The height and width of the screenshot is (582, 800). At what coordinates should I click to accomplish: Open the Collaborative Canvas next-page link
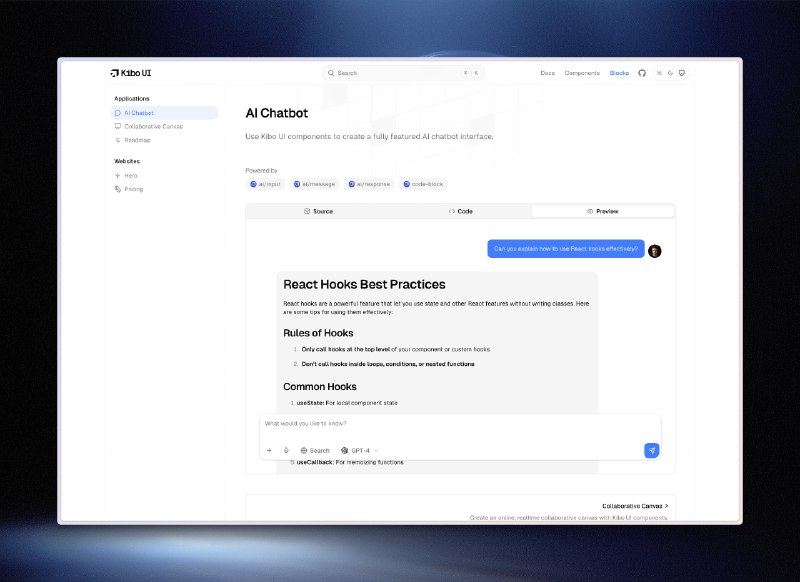click(635, 506)
